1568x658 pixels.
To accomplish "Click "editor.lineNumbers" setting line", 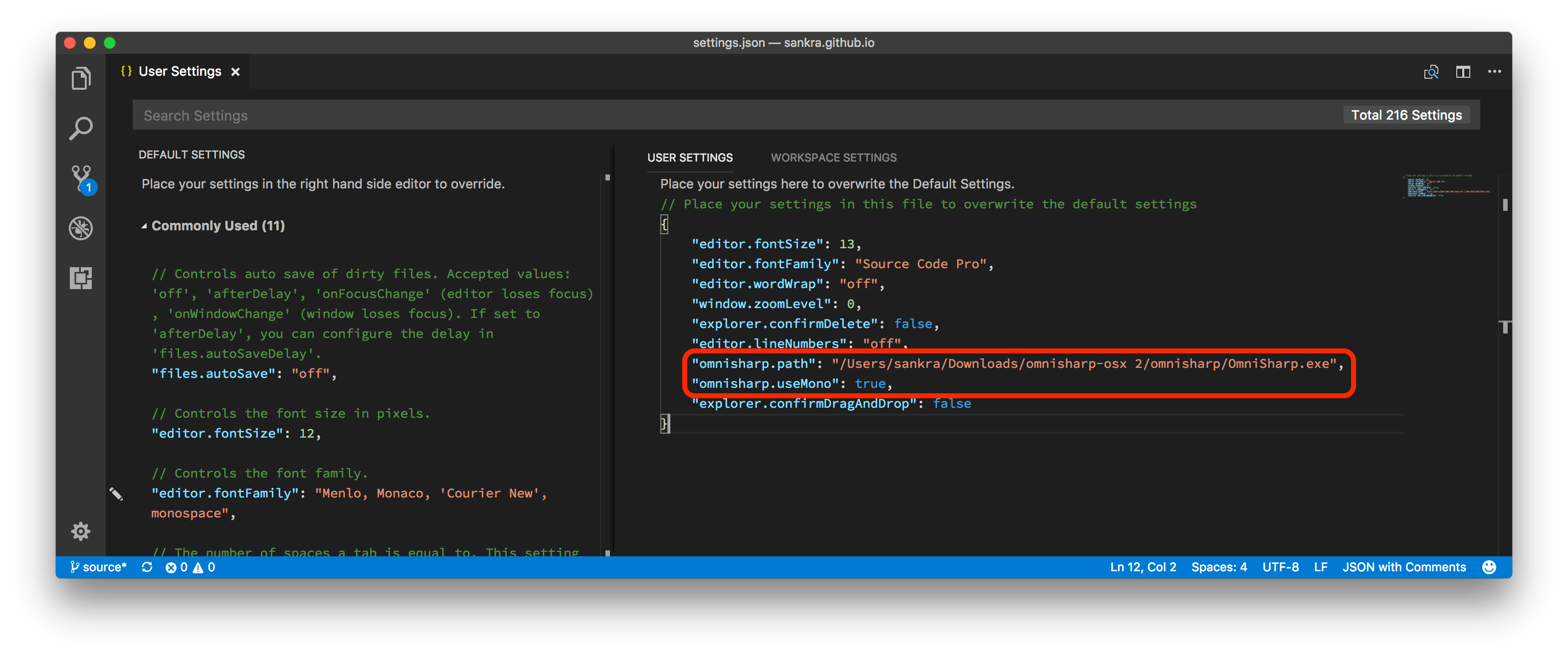I will pos(799,343).
